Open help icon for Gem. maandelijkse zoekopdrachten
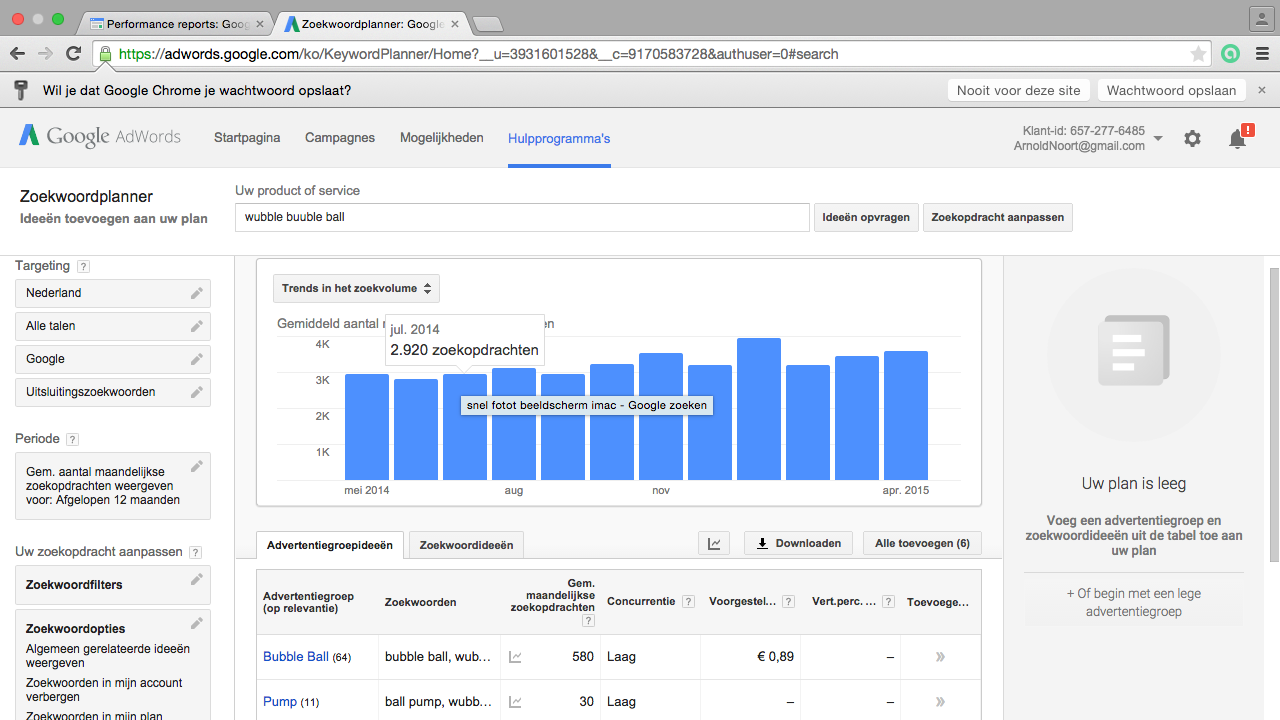The height and width of the screenshot is (720, 1280). coord(588,621)
